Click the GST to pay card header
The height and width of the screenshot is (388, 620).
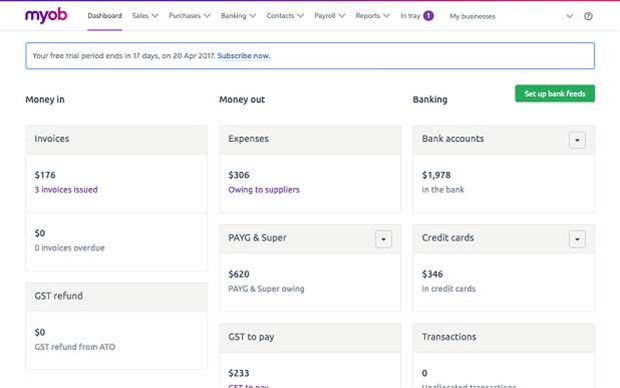pyautogui.click(x=310, y=338)
